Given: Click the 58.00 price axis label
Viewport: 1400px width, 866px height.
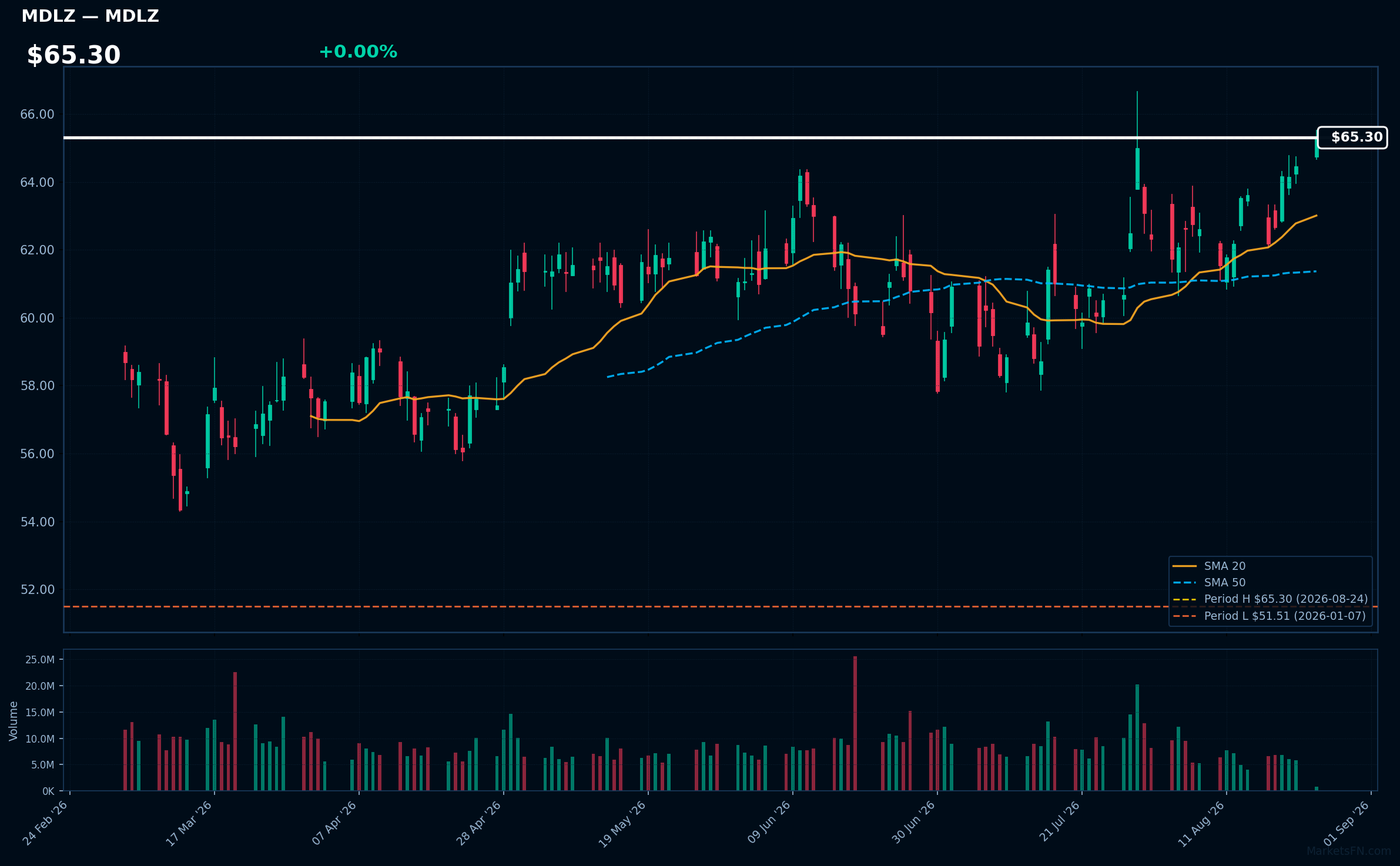Looking at the screenshot, I should tap(37, 386).
